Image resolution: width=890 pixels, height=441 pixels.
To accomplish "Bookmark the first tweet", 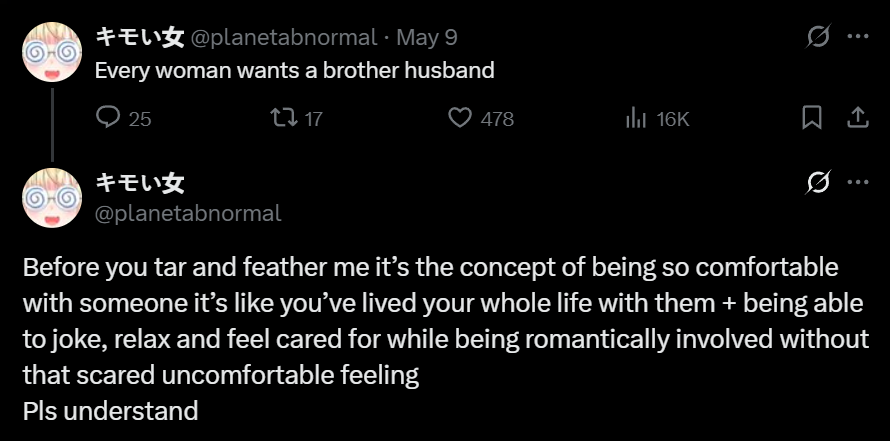I will click(x=812, y=118).
